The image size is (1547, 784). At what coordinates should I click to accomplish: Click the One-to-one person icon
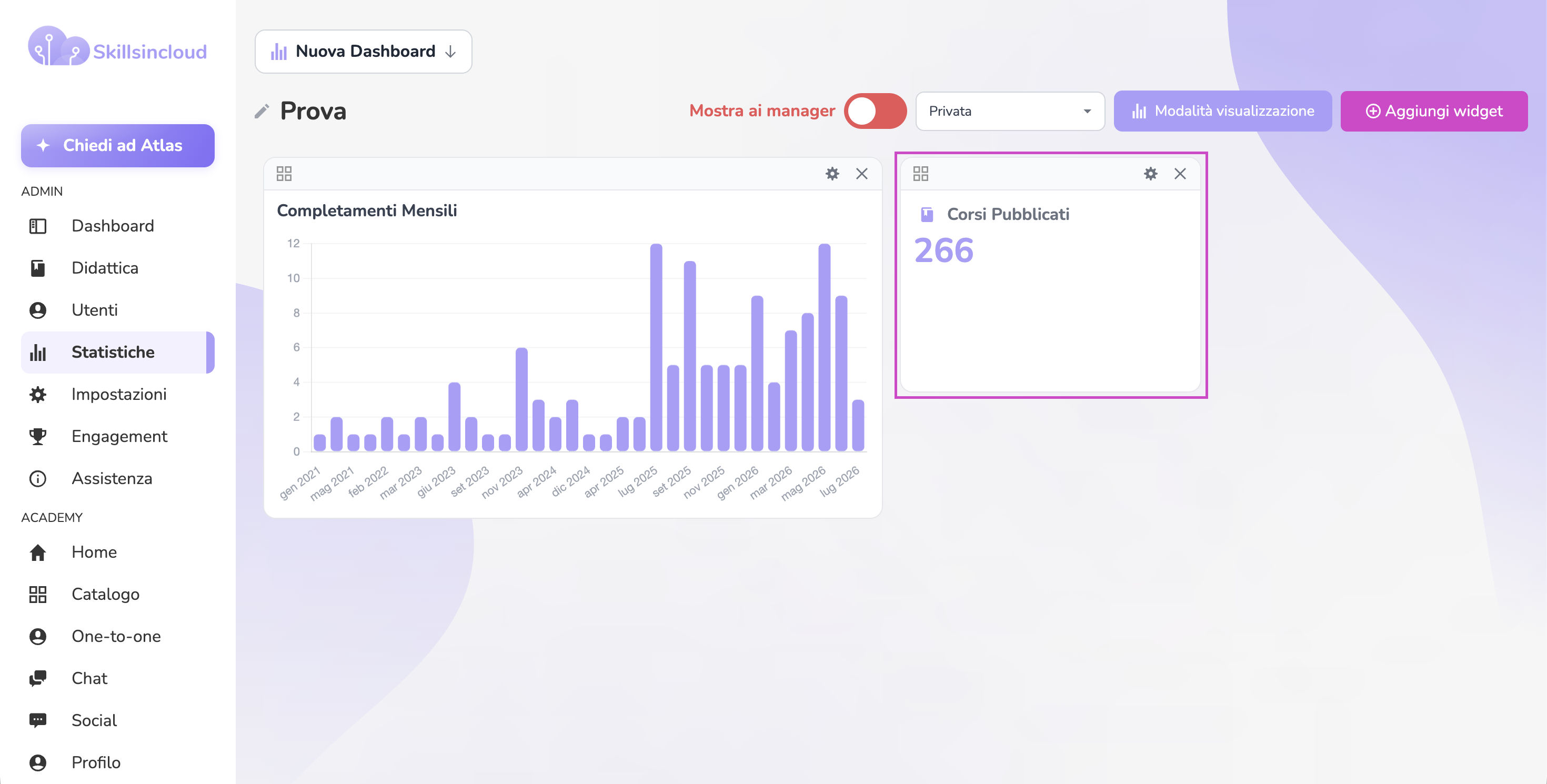(x=38, y=636)
